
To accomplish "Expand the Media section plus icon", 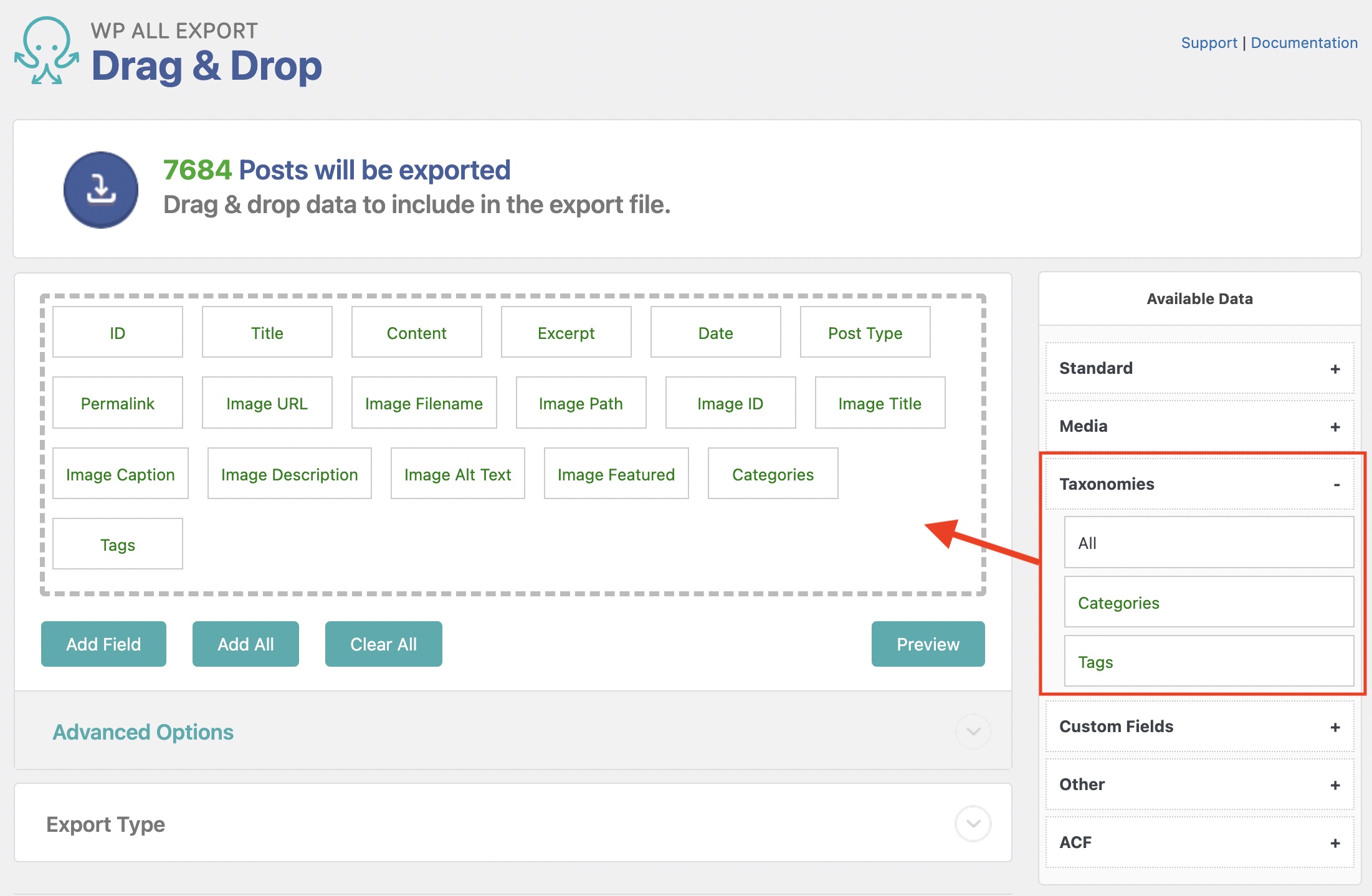I will [1335, 427].
